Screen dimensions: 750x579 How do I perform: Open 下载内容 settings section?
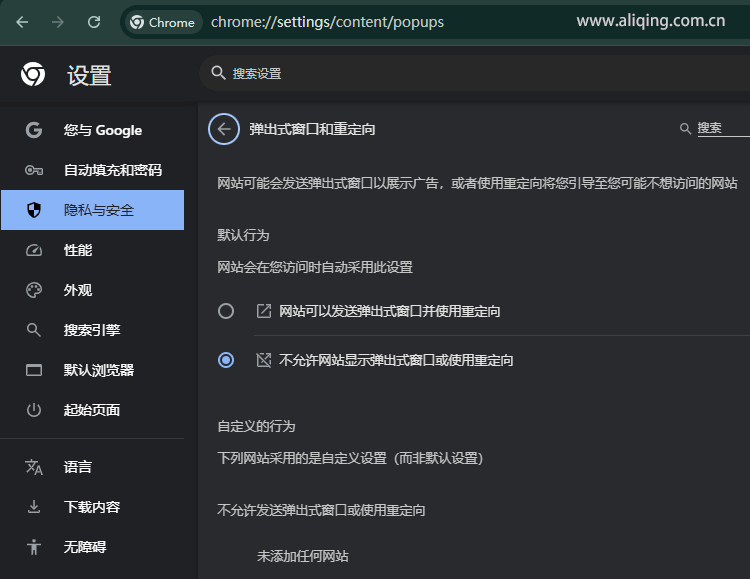[x=93, y=507]
